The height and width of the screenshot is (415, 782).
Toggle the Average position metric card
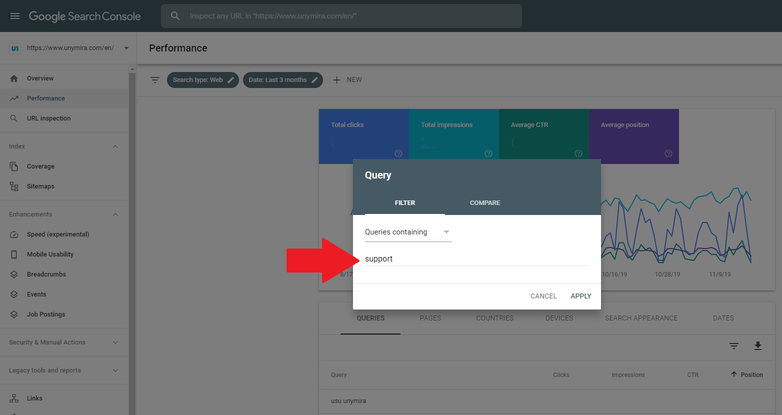634,136
